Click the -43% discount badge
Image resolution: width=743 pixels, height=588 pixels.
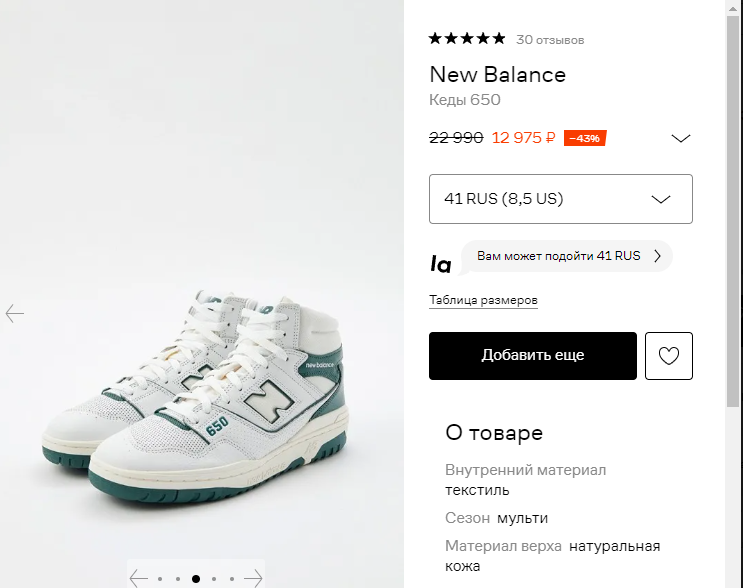(585, 138)
